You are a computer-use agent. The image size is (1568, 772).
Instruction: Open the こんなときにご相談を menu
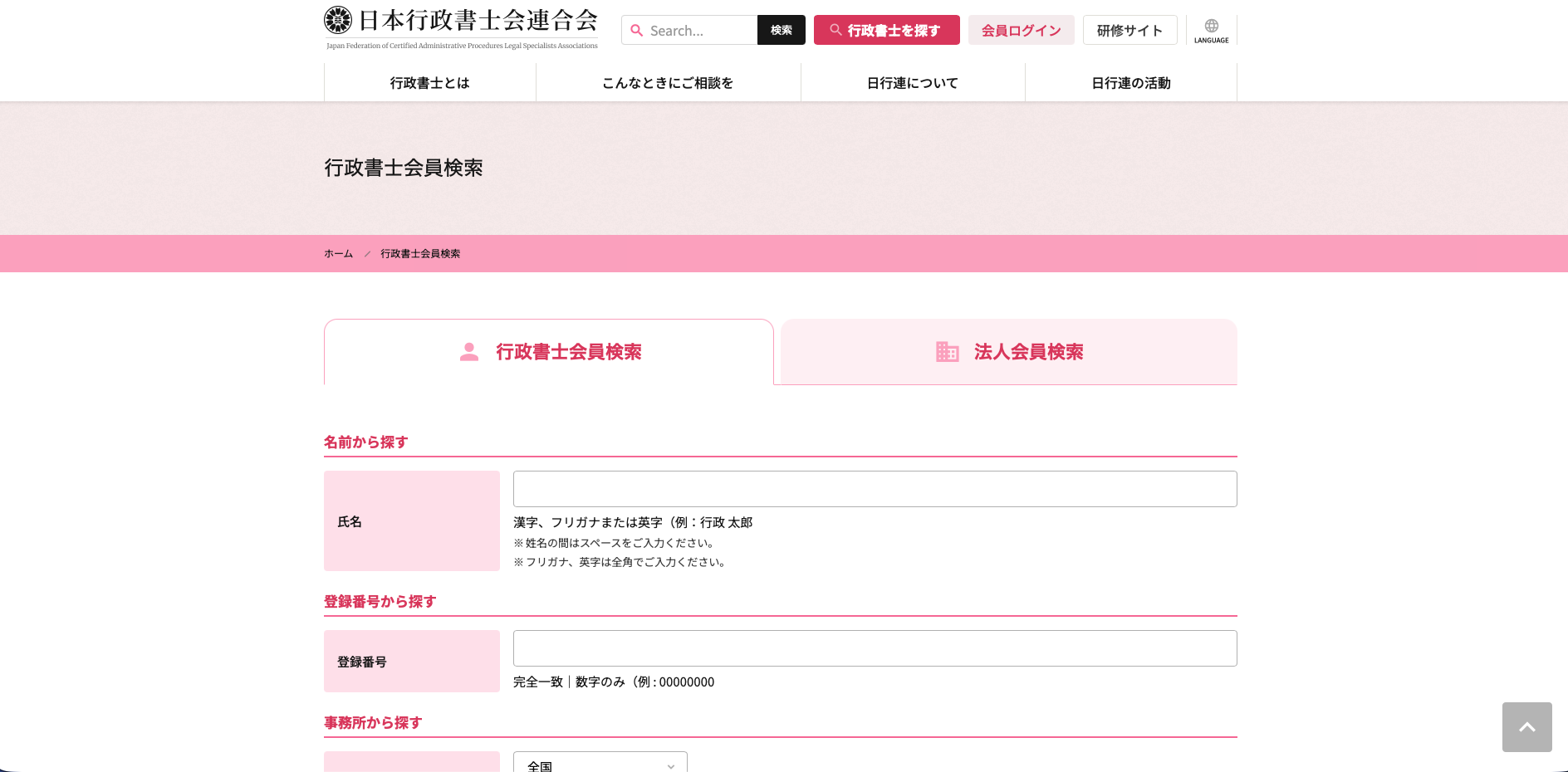pos(668,83)
